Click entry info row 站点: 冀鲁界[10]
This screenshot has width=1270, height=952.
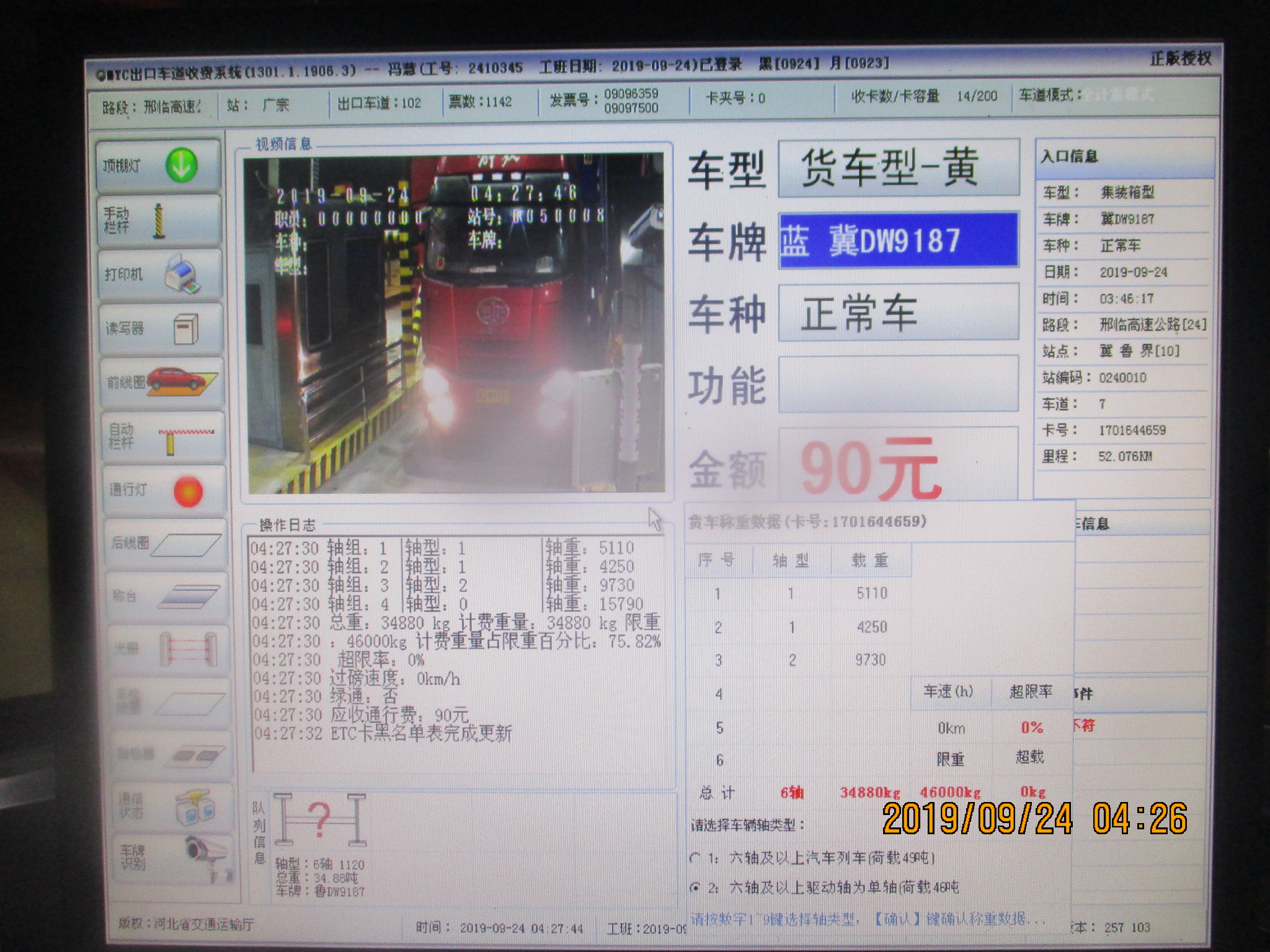coord(1124,351)
